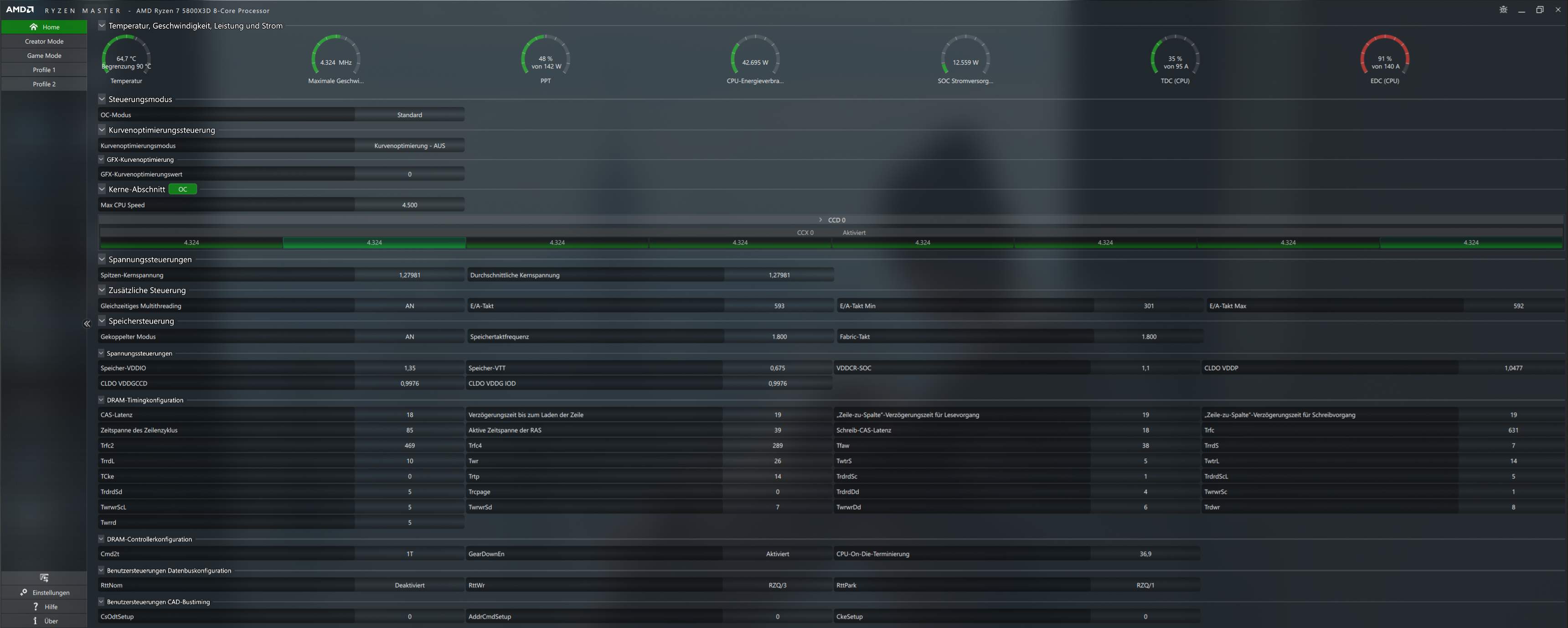
Task: Click the Temperatur gauge dial
Action: click(126, 58)
